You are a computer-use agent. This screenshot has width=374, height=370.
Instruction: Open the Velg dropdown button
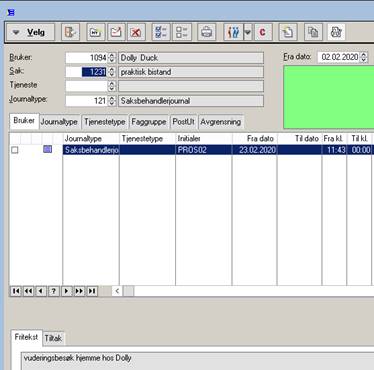point(30,32)
